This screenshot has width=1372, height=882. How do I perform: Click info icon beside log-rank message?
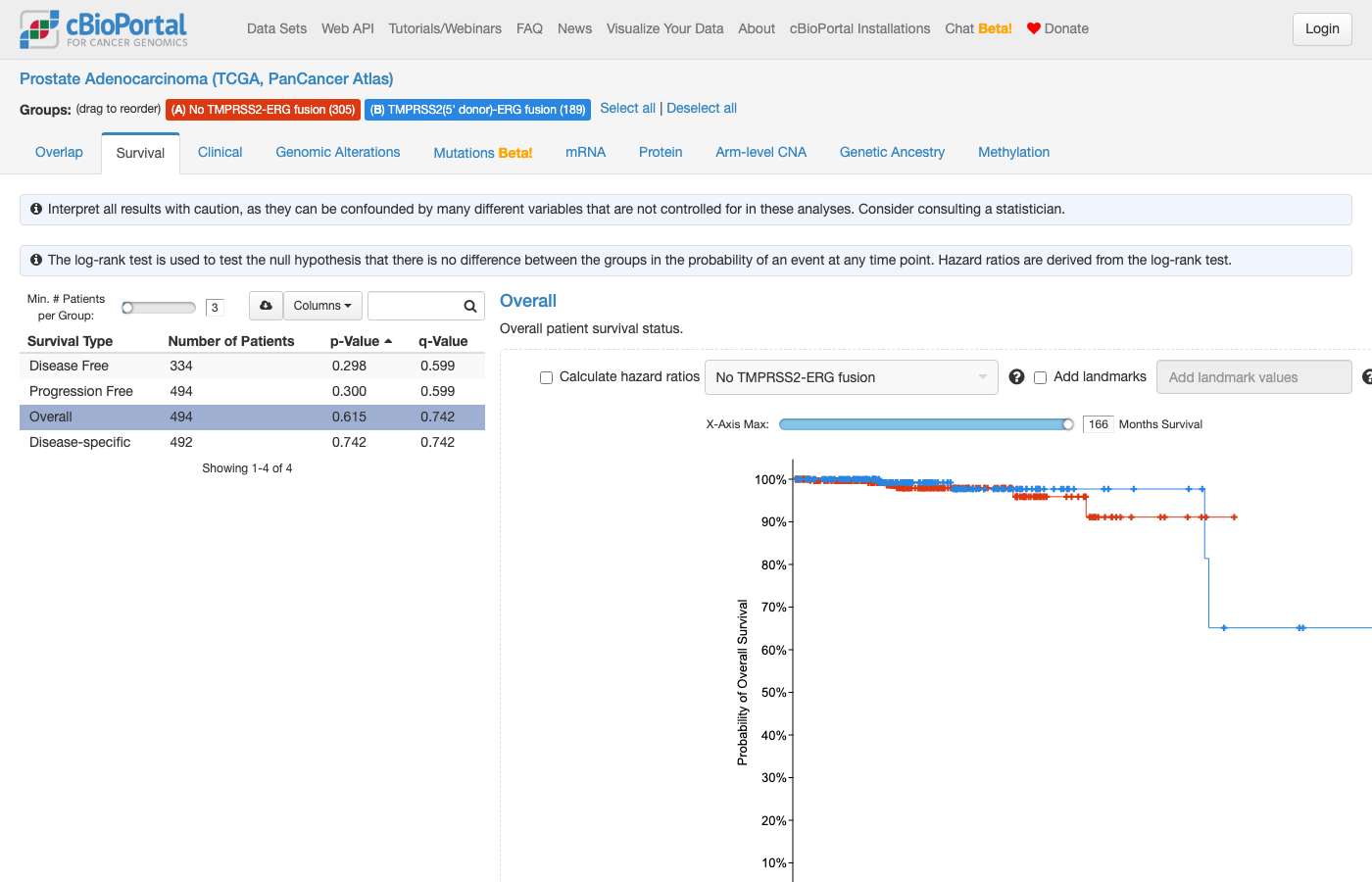pos(36,260)
